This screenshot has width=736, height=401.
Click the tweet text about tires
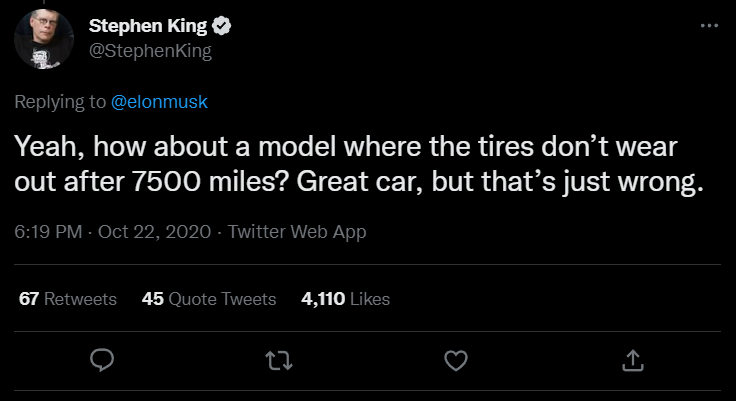346,149
